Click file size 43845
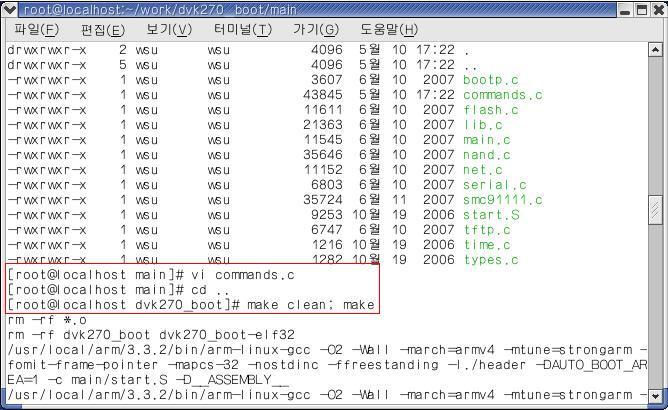The image size is (668, 410). [x=322, y=95]
